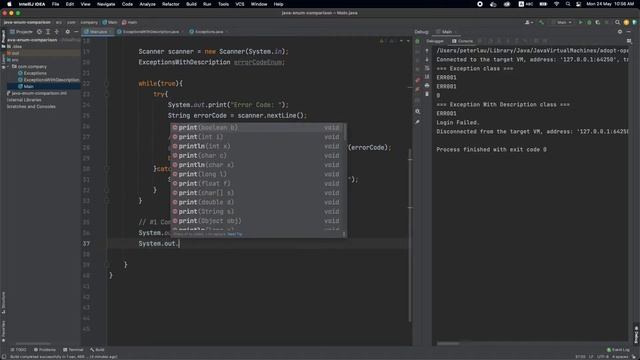This screenshot has width=640, height=360.
Task: Switch to the ExceptionsWithDescription.java editor tab
Action: [x=150, y=31]
